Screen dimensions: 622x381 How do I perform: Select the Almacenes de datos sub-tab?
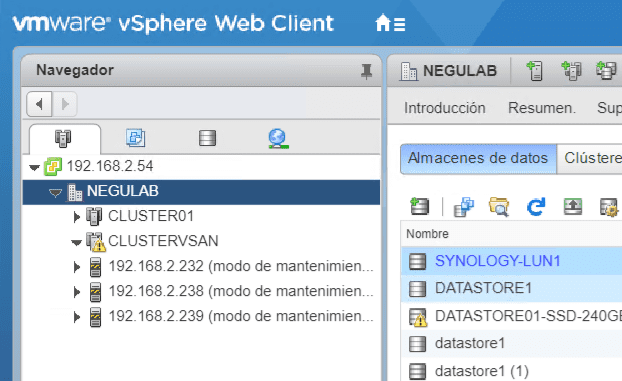[478, 158]
